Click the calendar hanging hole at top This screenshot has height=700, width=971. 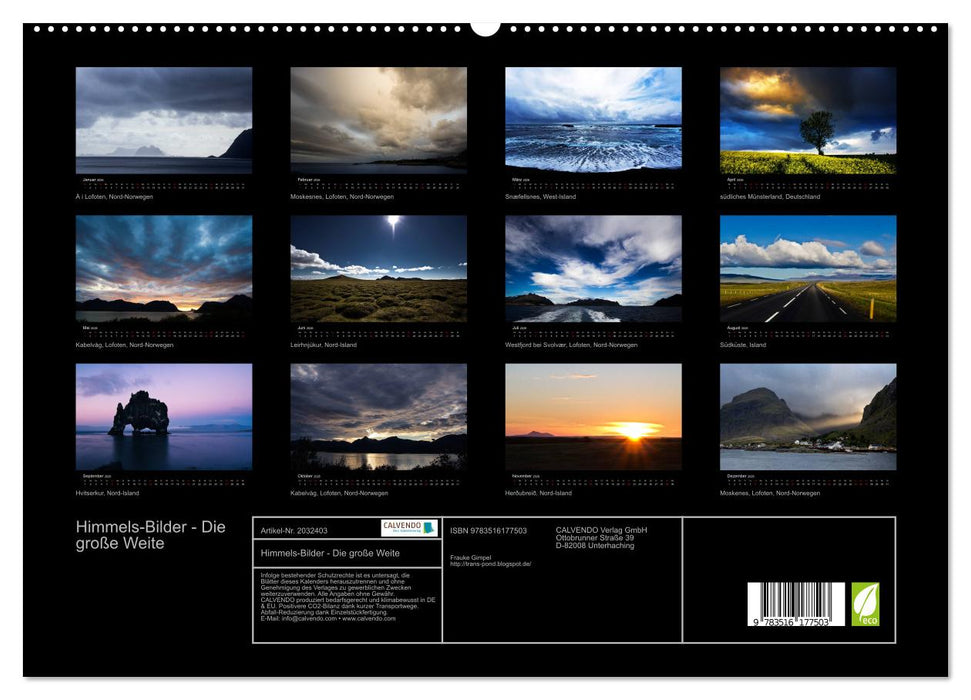point(485,26)
